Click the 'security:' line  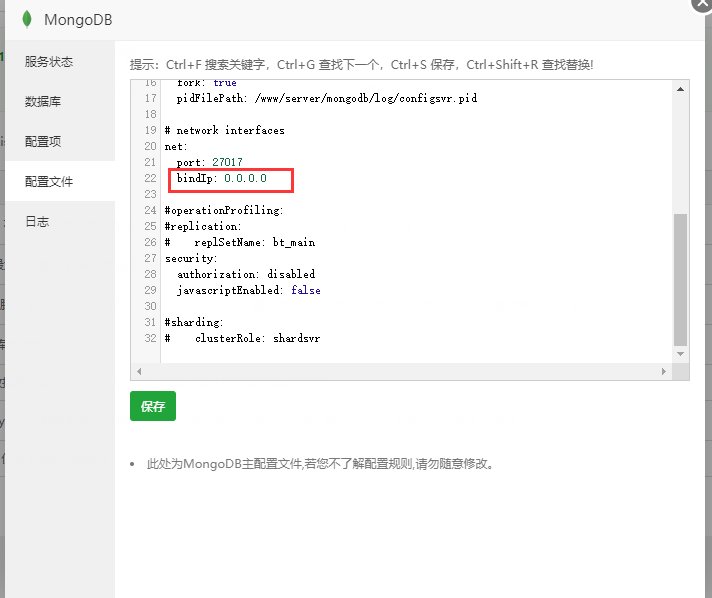pyautogui.click(x=191, y=258)
